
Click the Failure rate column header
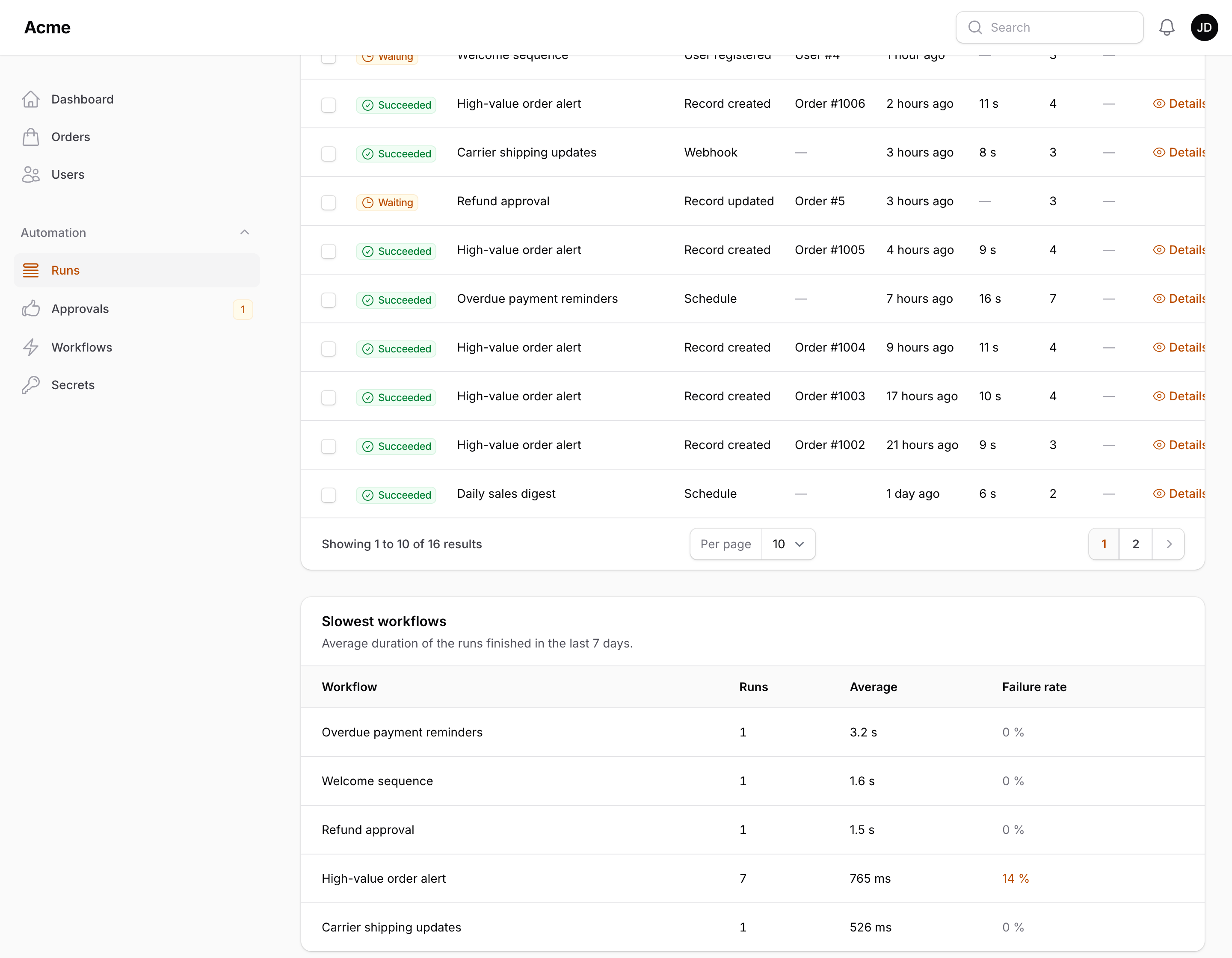[1034, 687]
